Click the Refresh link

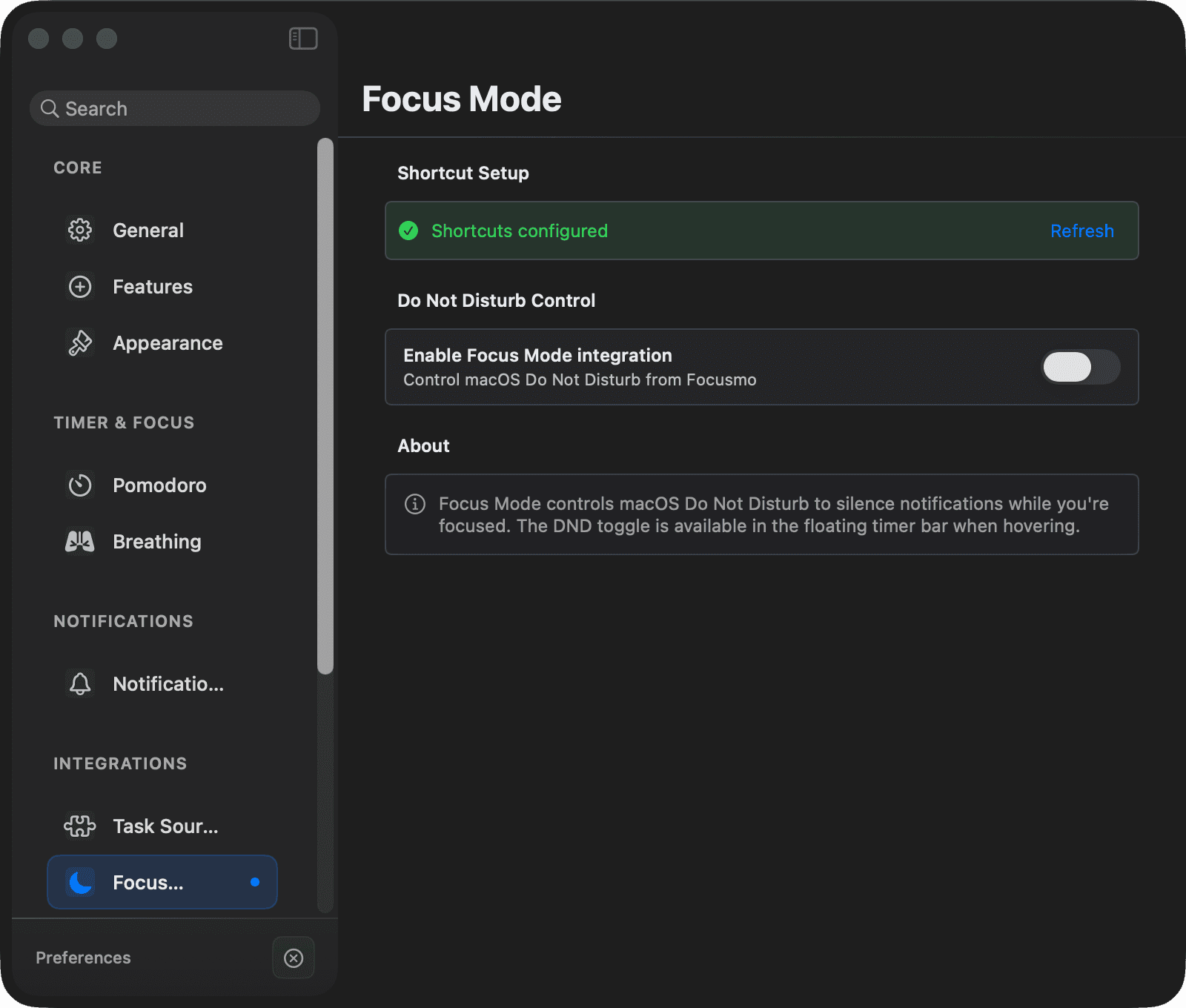point(1082,231)
